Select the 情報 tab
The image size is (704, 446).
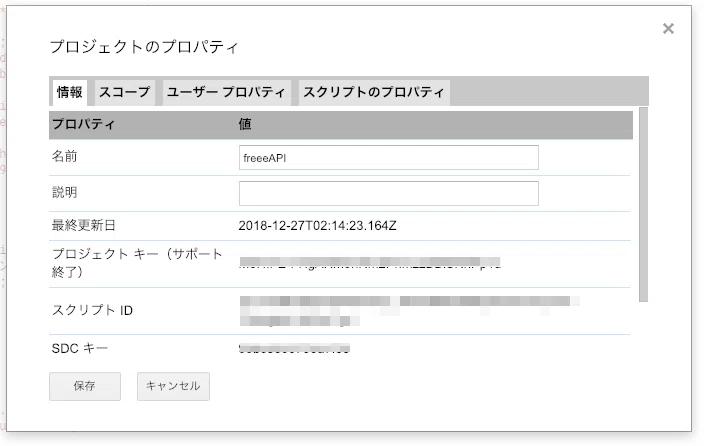click(x=70, y=93)
